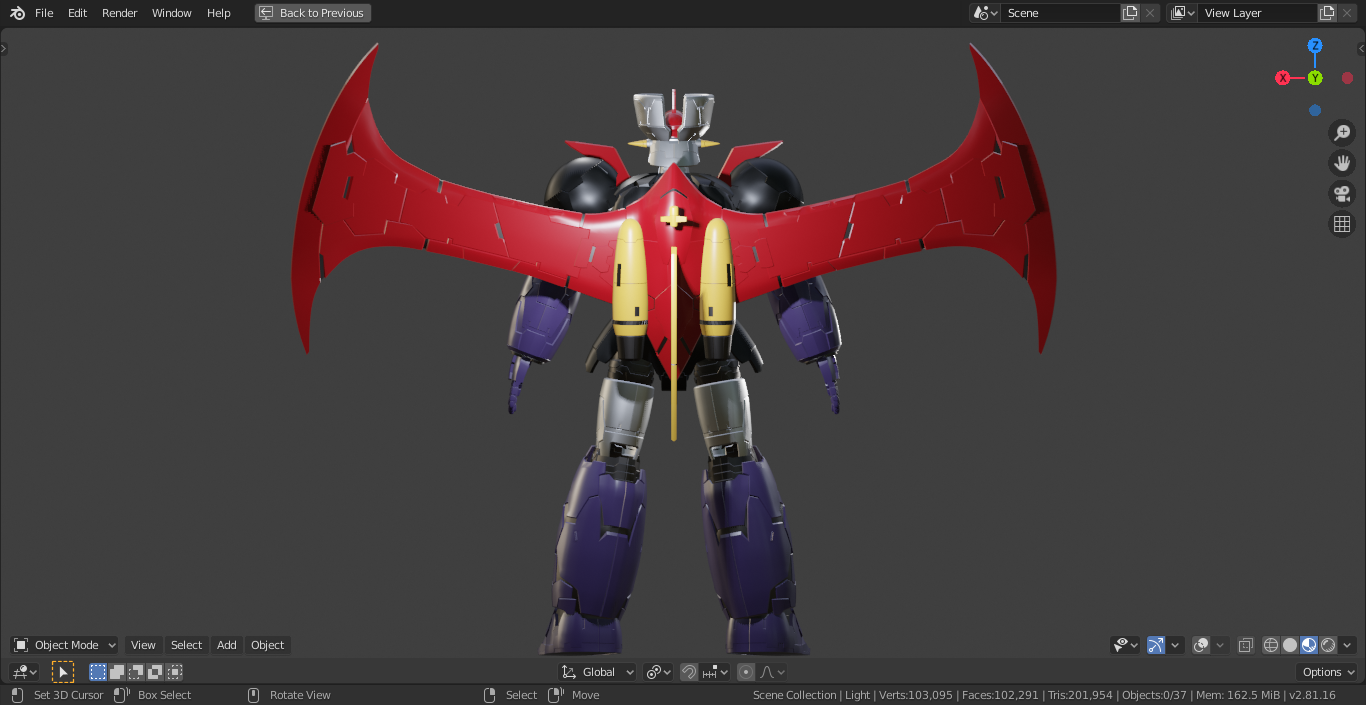Screen dimensions: 1366x705
Task: Open the overlays options dropdown arrow
Action: pos(1221,645)
